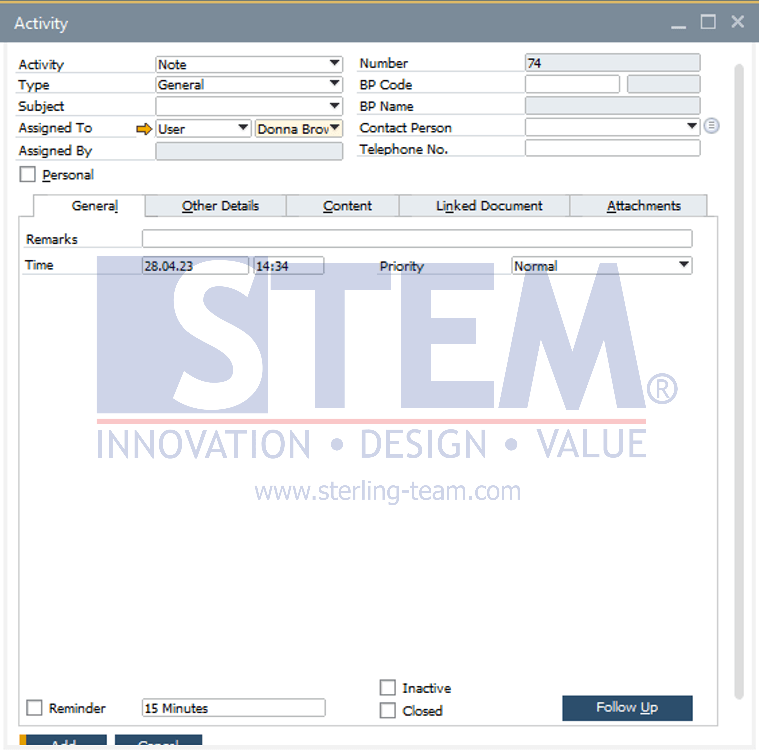Switch to the Other Details tab
The height and width of the screenshot is (751, 759).
[x=216, y=206]
